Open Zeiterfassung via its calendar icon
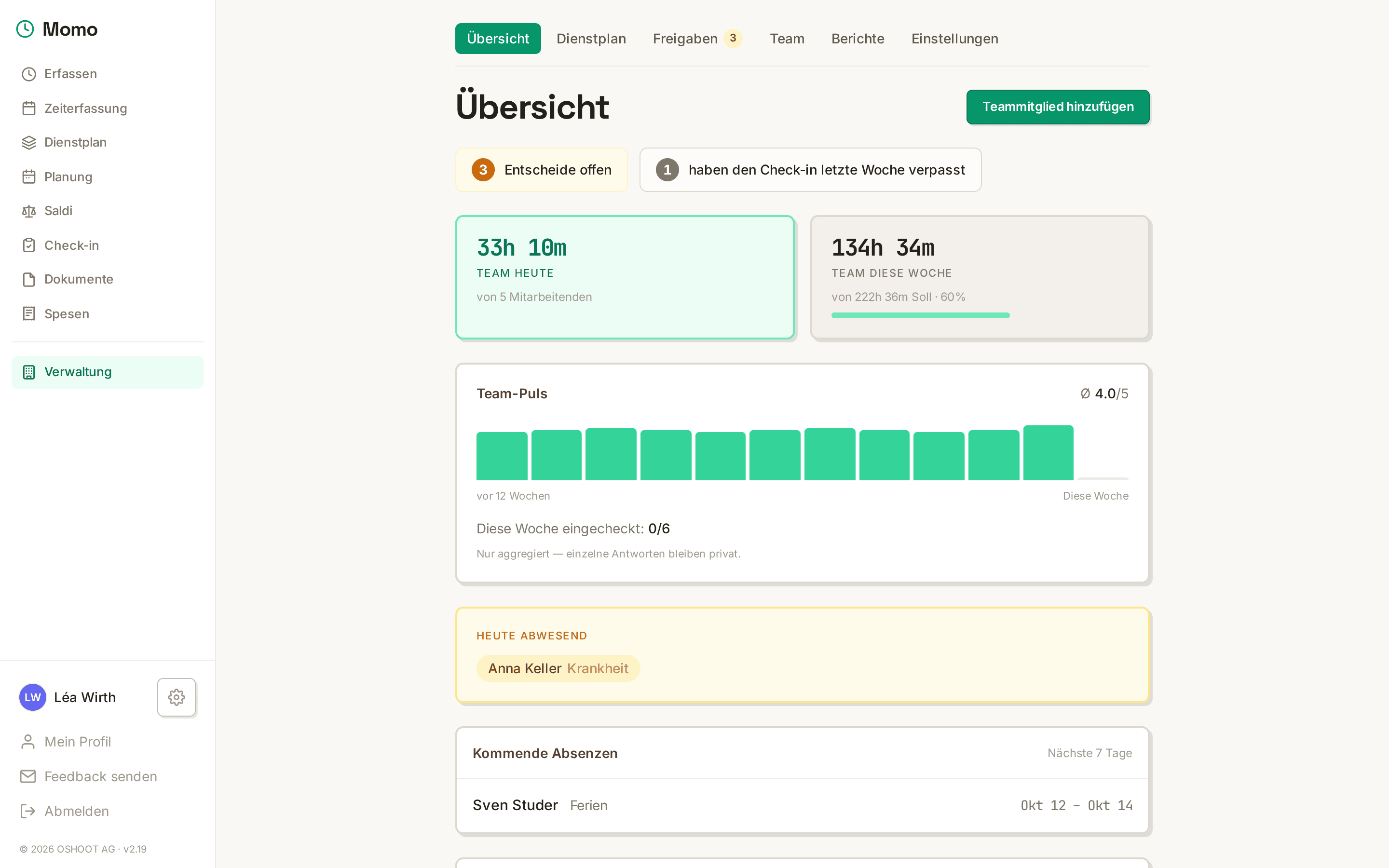Image resolution: width=1389 pixels, height=868 pixels. tap(29, 108)
